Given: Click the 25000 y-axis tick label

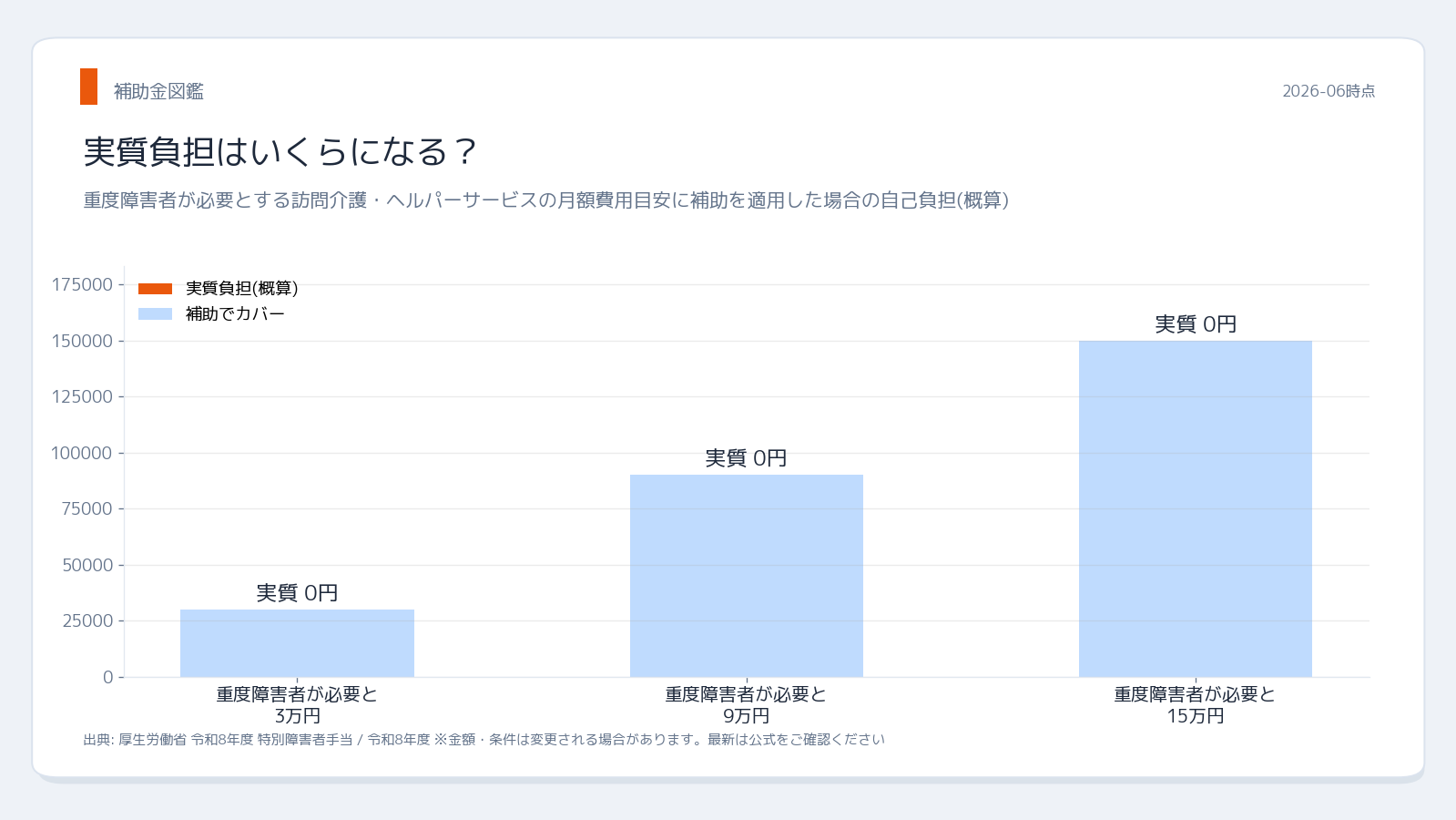Looking at the screenshot, I should [87, 621].
